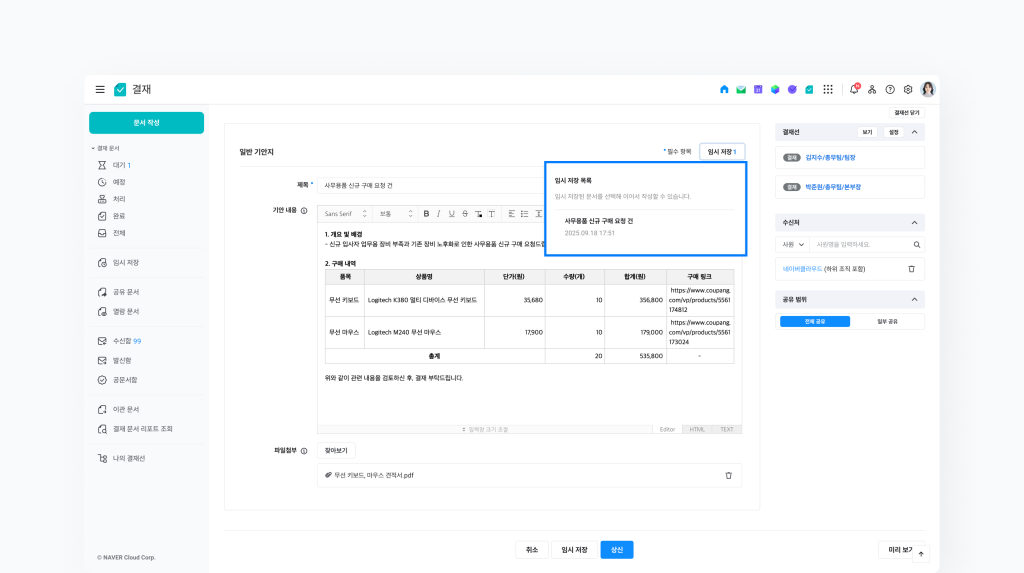Collapse the 결재선 section chevron
This screenshot has height=573, width=1024.
tap(914, 132)
